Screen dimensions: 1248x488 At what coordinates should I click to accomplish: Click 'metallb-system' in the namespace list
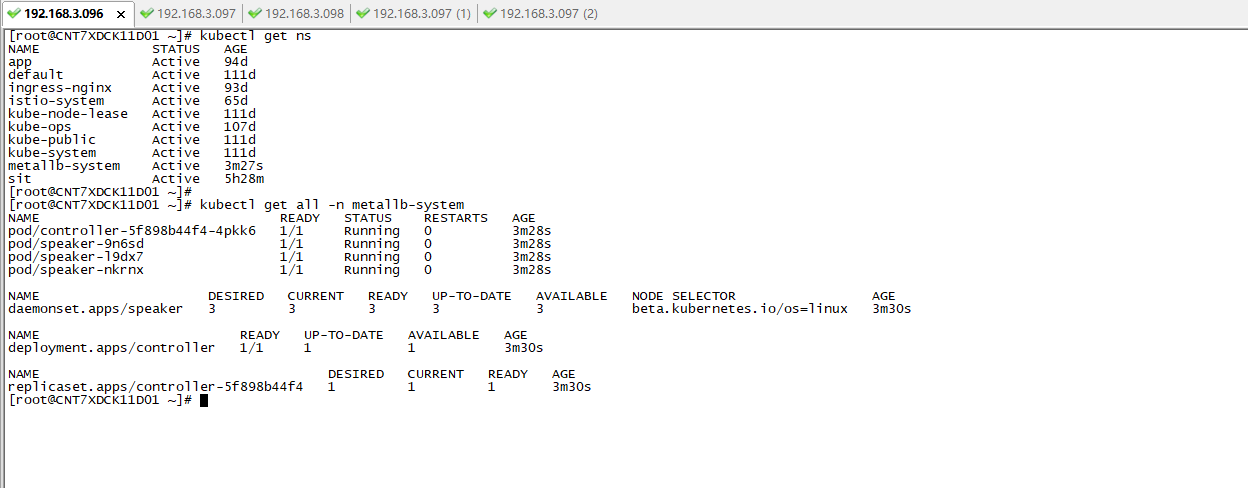click(x=64, y=166)
